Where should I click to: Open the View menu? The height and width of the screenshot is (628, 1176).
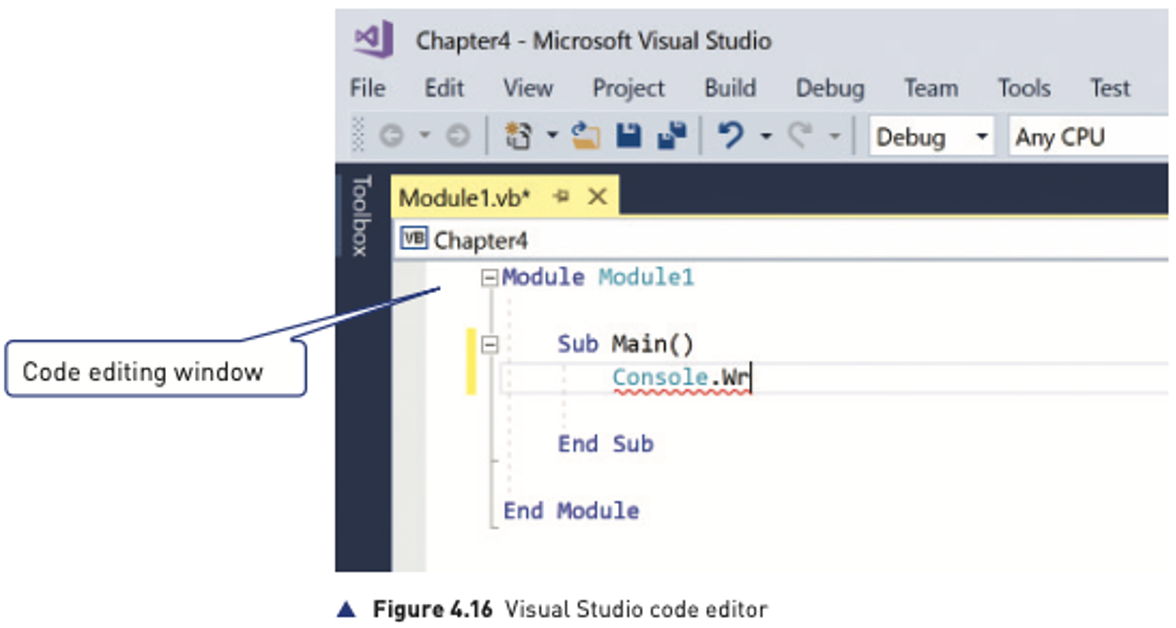(x=528, y=88)
